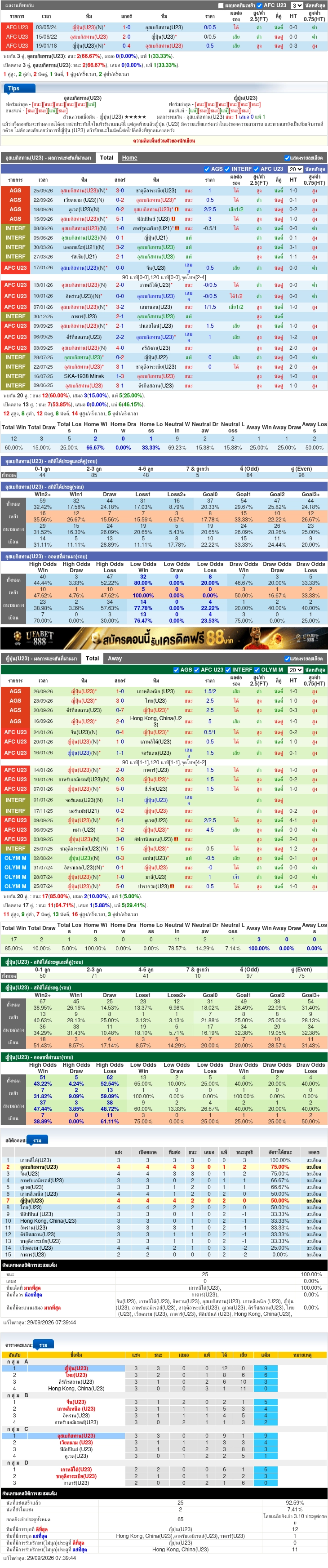Click the 92.59% value in combined statistics
The image size is (328, 1568).
295,1502
